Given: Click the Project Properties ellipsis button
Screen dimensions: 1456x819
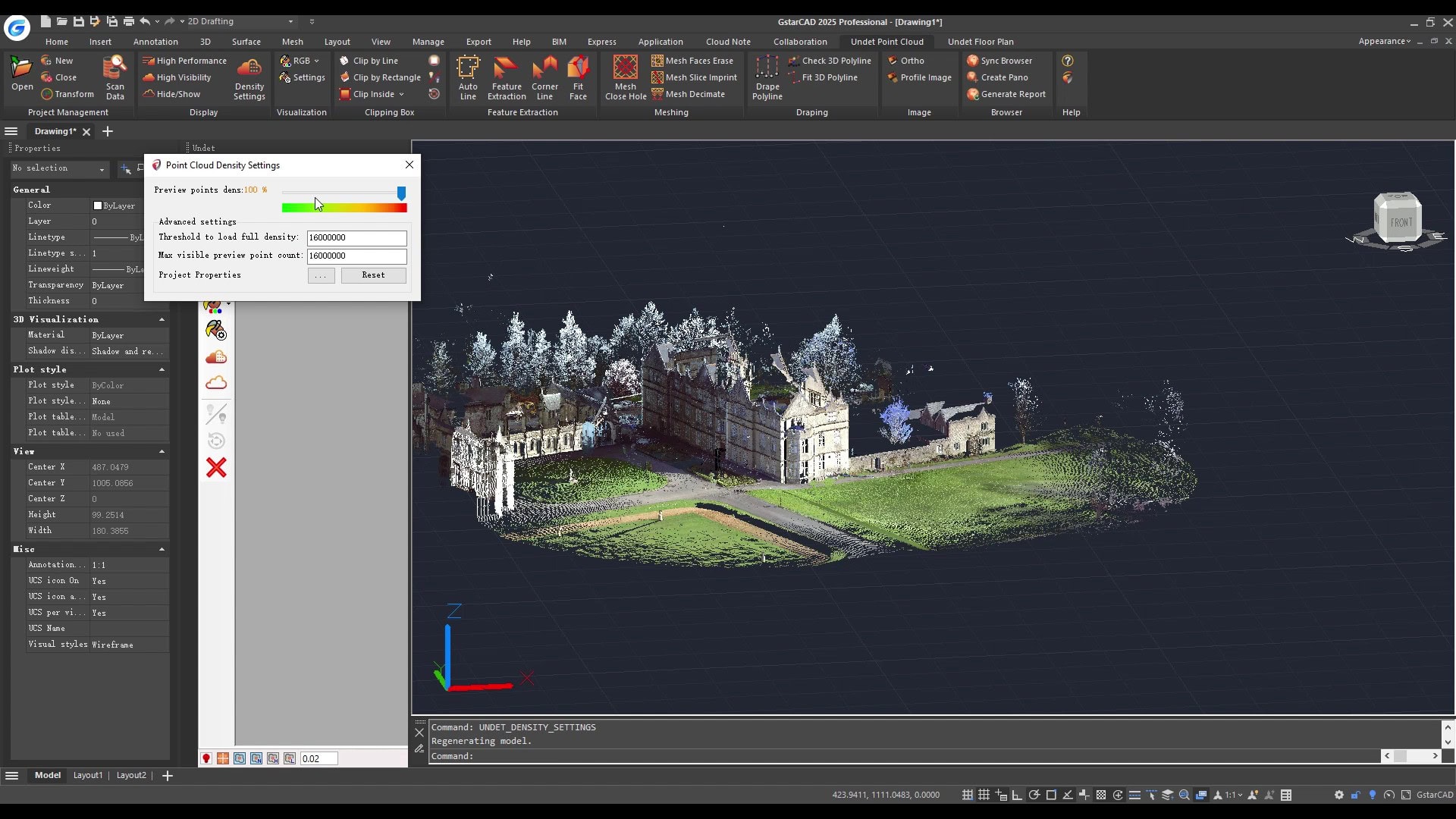Looking at the screenshot, I should [x=321, y=275].
